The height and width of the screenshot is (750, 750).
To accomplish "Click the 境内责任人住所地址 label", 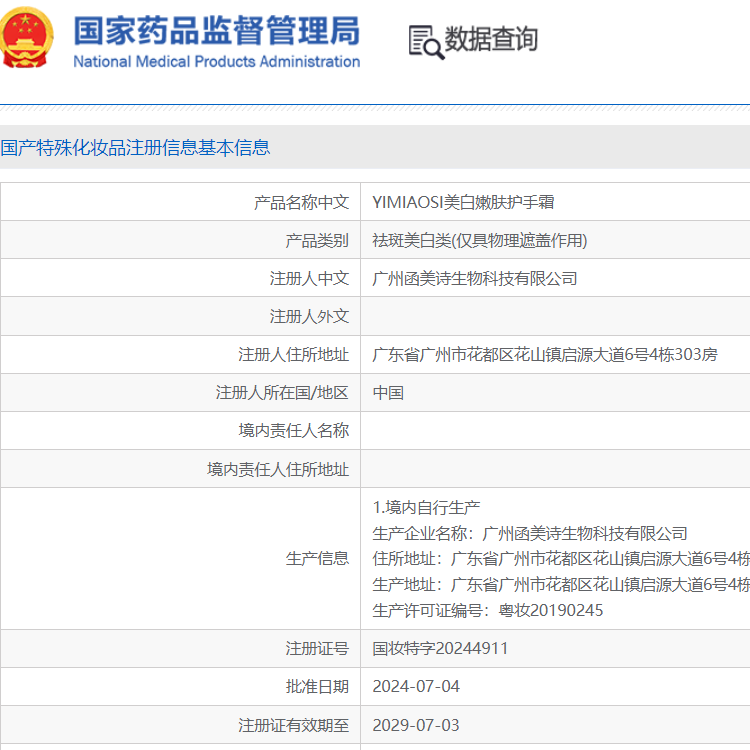I will (277, 469).
